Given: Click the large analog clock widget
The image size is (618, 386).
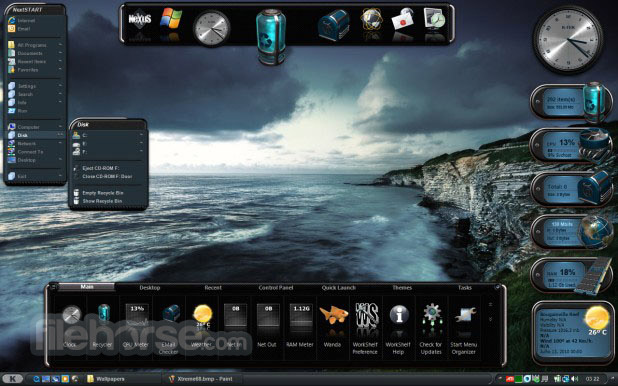Looking at the screenshot, I should (x=568, y=40).
